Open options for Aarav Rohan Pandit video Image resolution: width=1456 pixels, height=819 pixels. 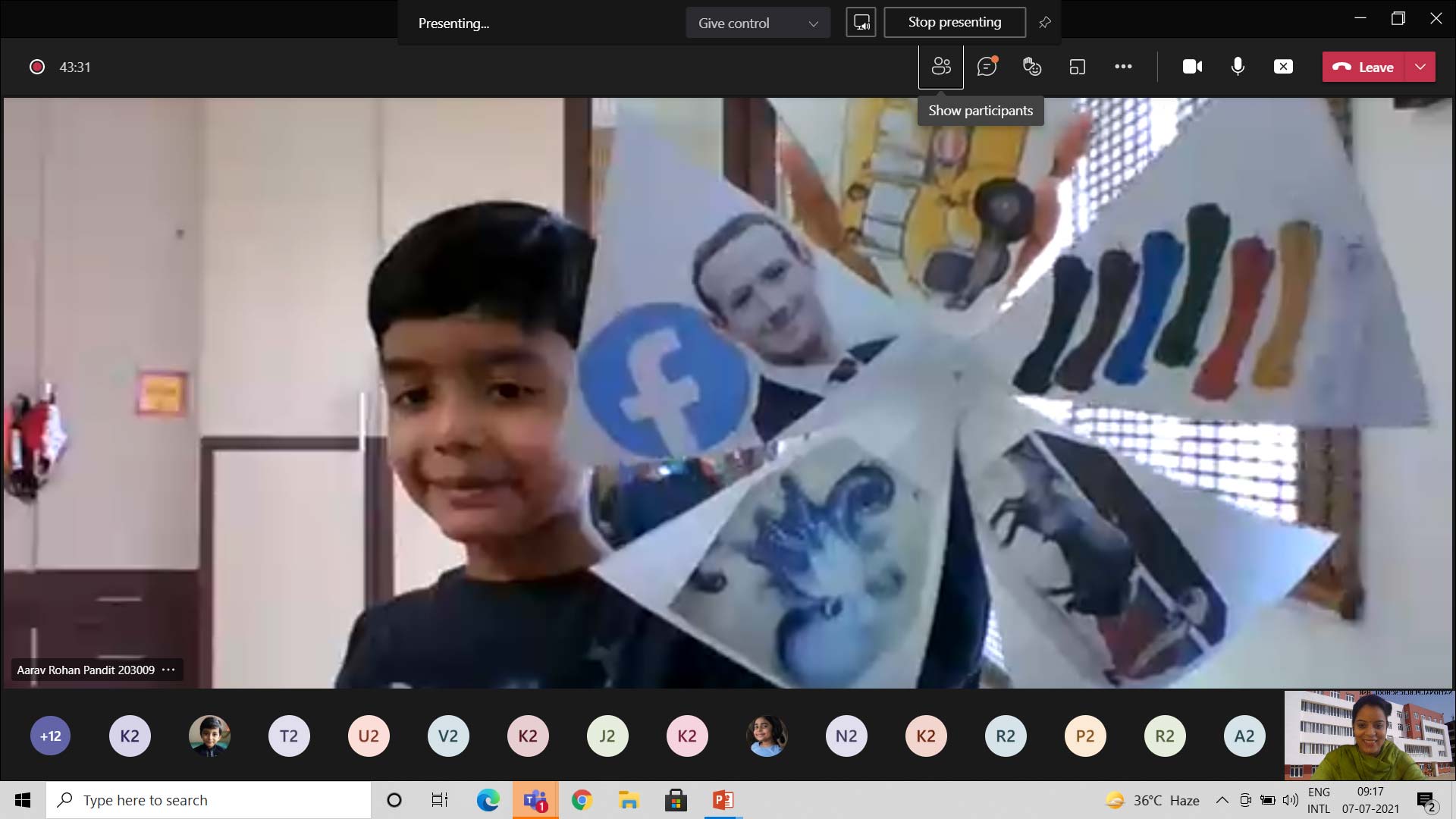pyautogui.click(x=168, y=670)
